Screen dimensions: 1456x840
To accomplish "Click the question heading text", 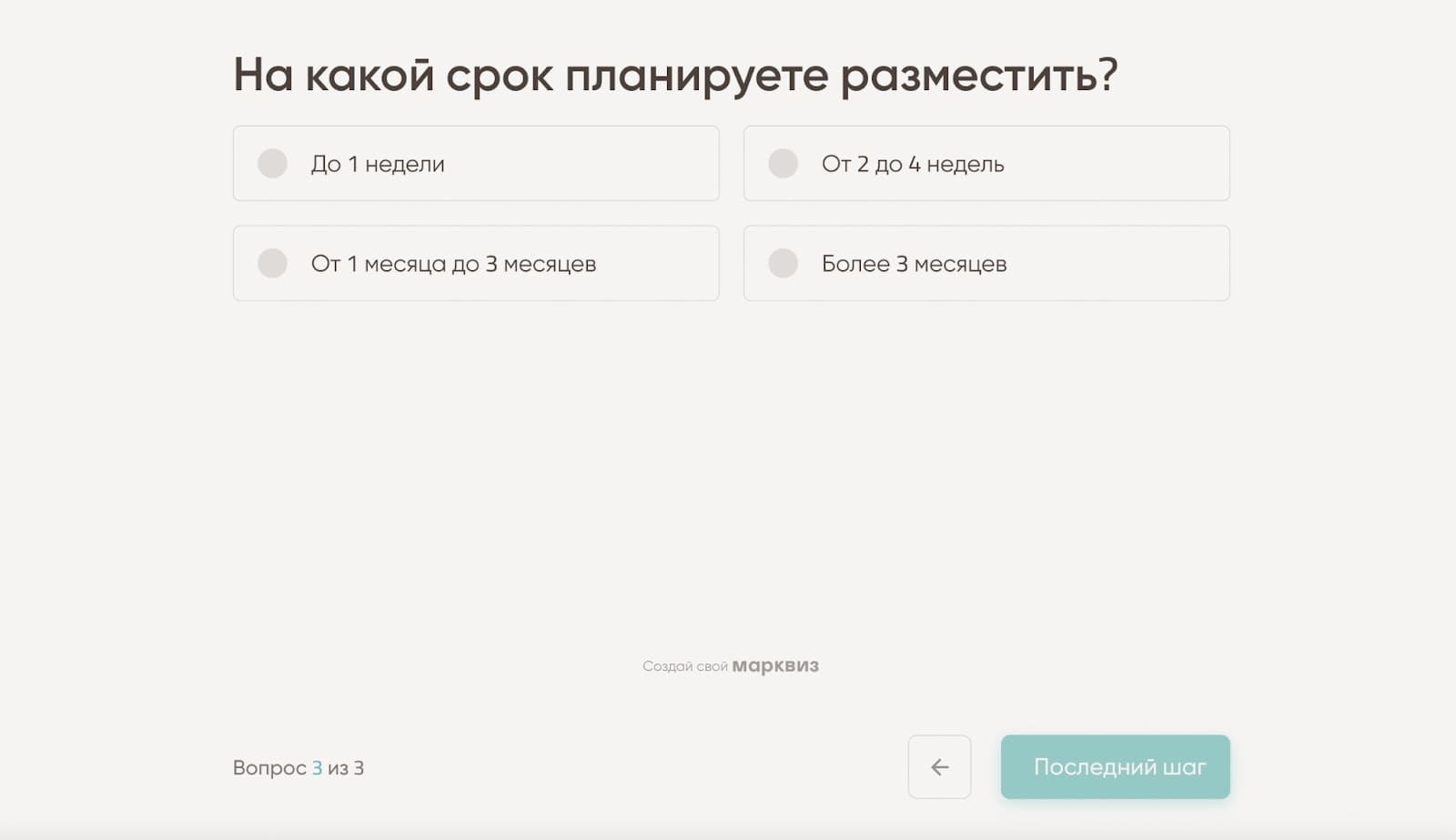I will (677, 75).
